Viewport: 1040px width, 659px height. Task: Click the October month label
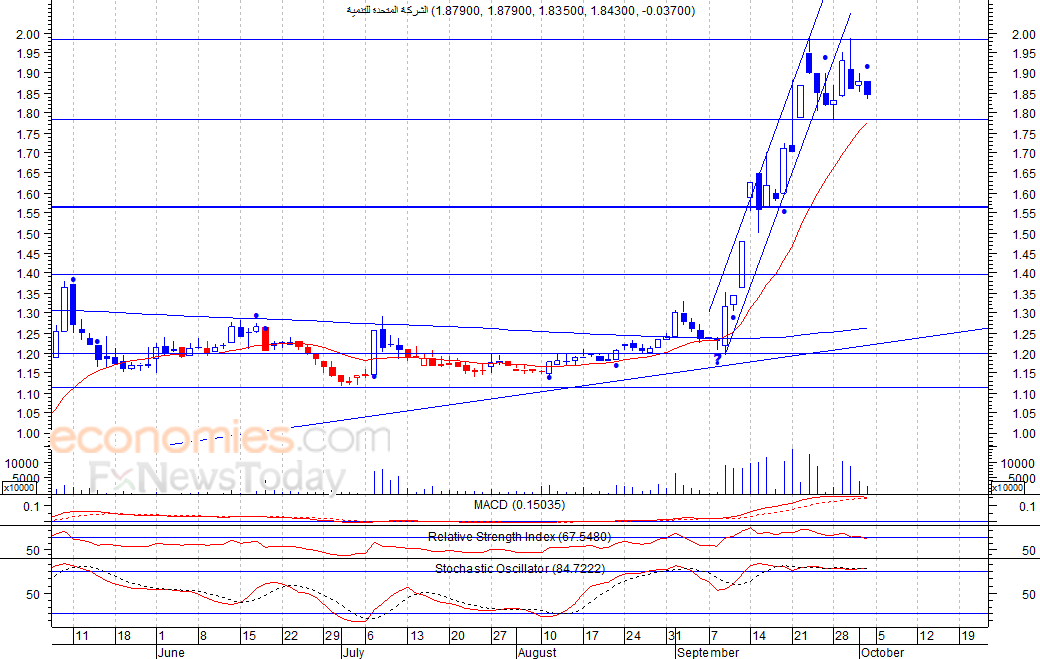point(882,652)
